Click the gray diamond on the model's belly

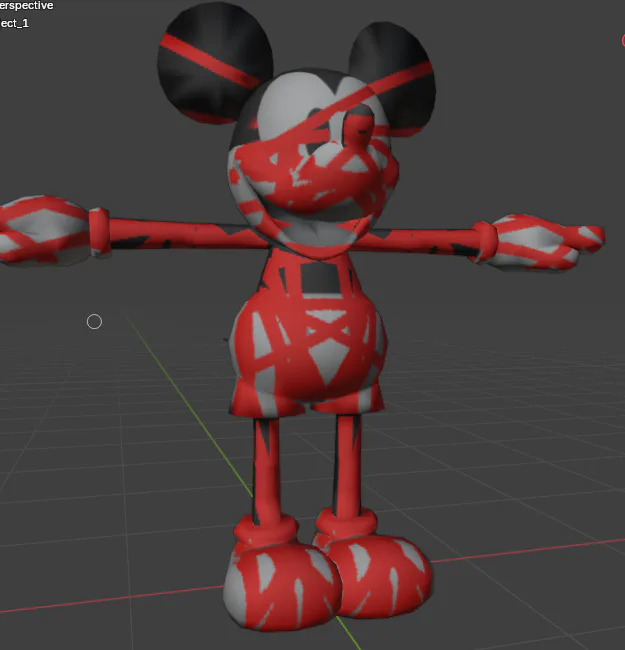click(x=329, y=361)
